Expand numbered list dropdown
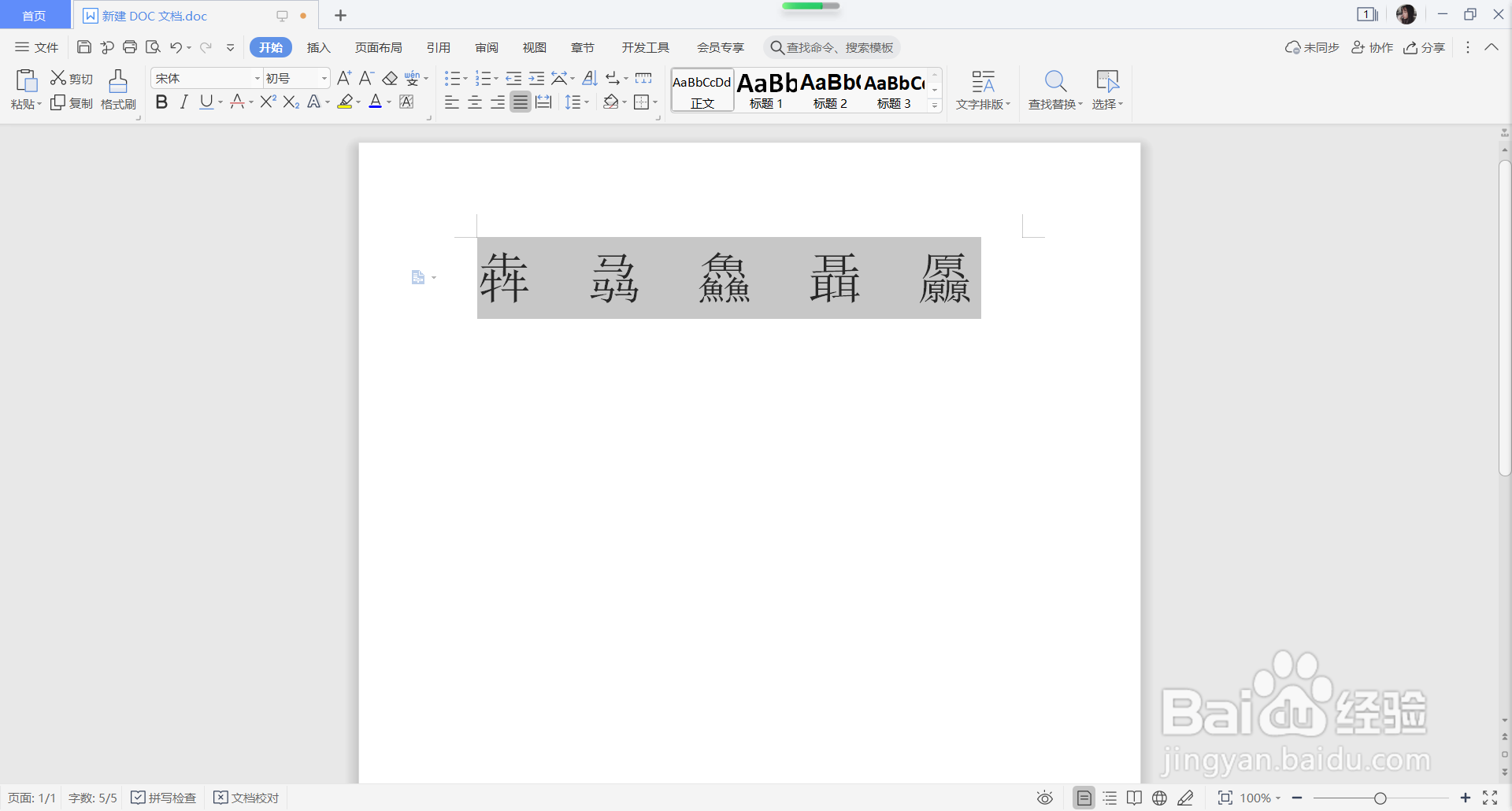This screenshot has width=1512, height=811. click(x=496, y=79)
